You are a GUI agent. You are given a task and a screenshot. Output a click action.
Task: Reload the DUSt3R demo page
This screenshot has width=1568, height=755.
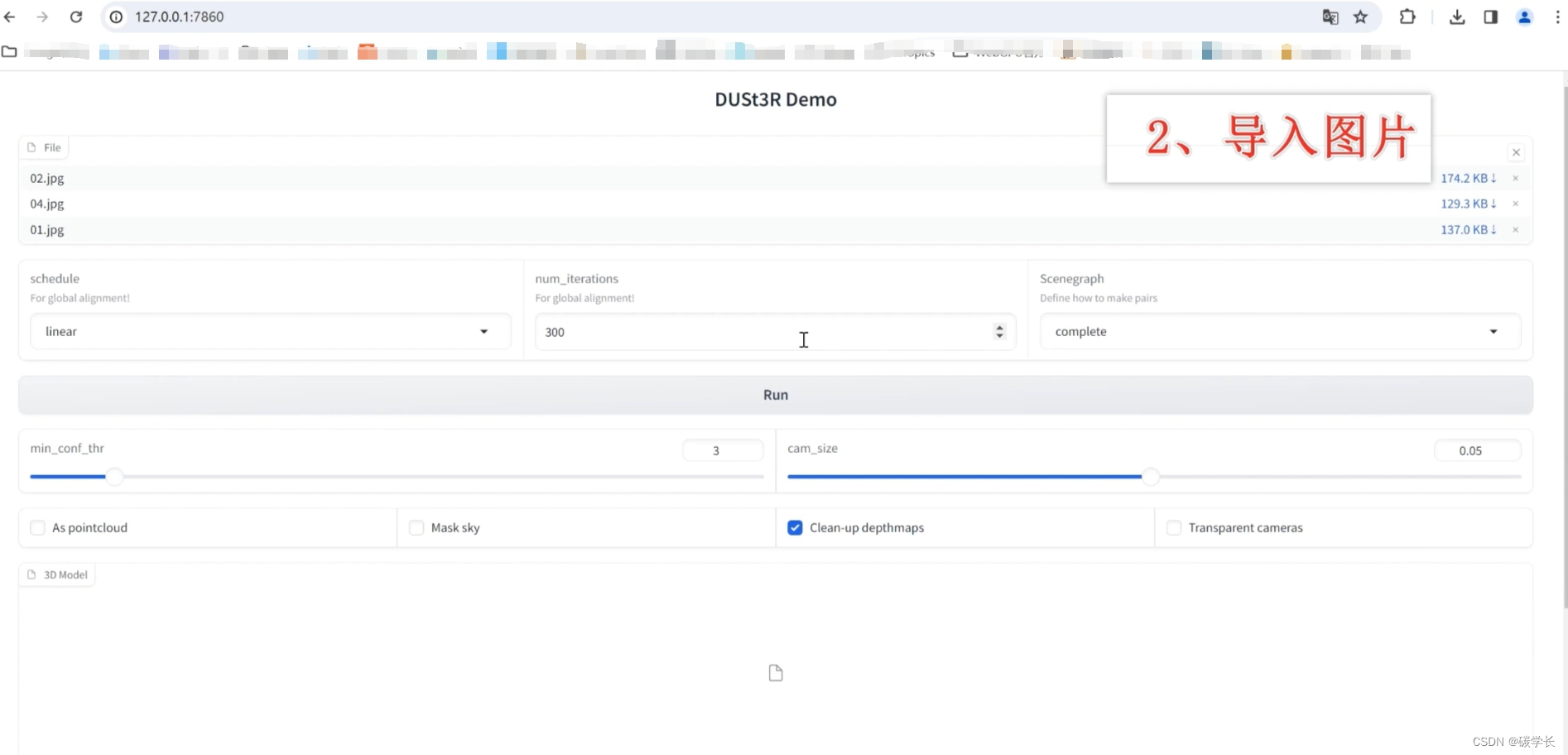tap(76, 17)
